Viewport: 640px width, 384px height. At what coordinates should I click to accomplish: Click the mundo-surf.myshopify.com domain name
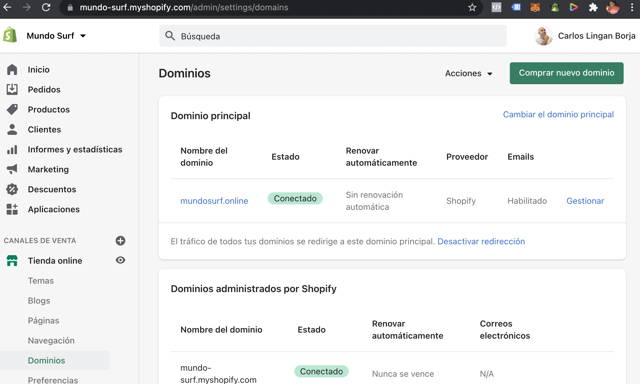(x=218, y=374)
